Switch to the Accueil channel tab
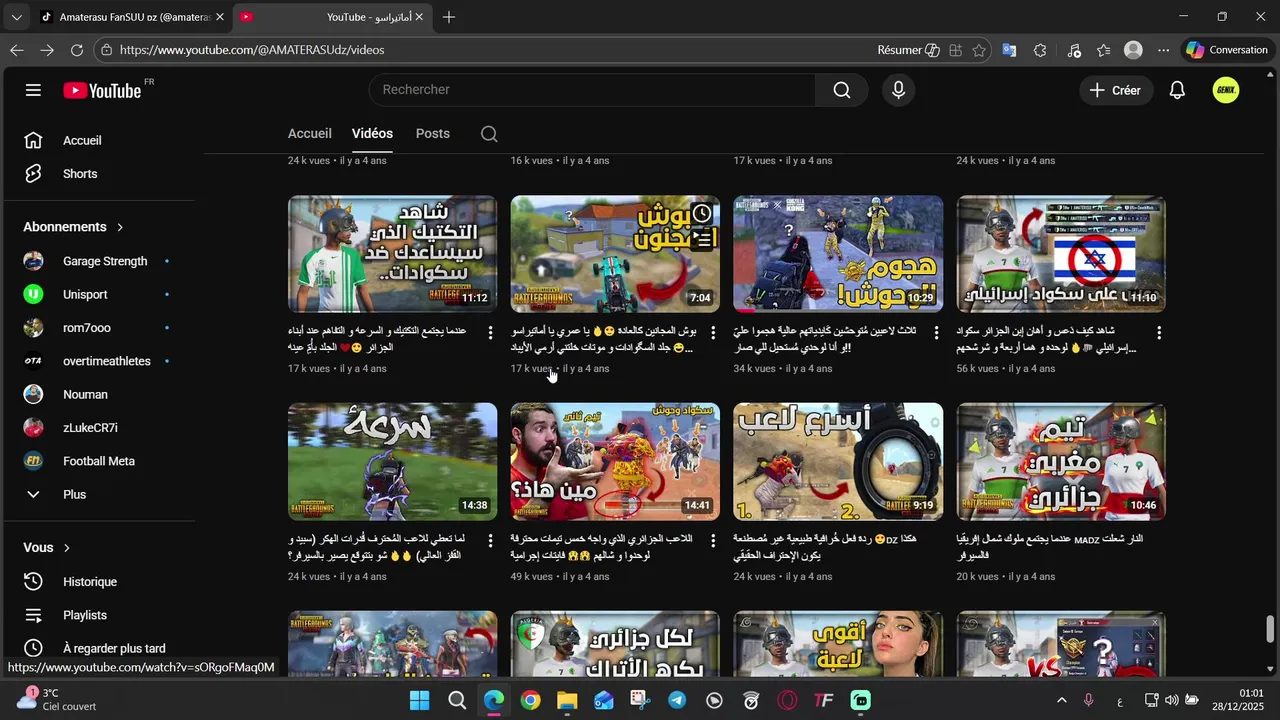Viewport: 1280px width, 720px height. (310, 134)
